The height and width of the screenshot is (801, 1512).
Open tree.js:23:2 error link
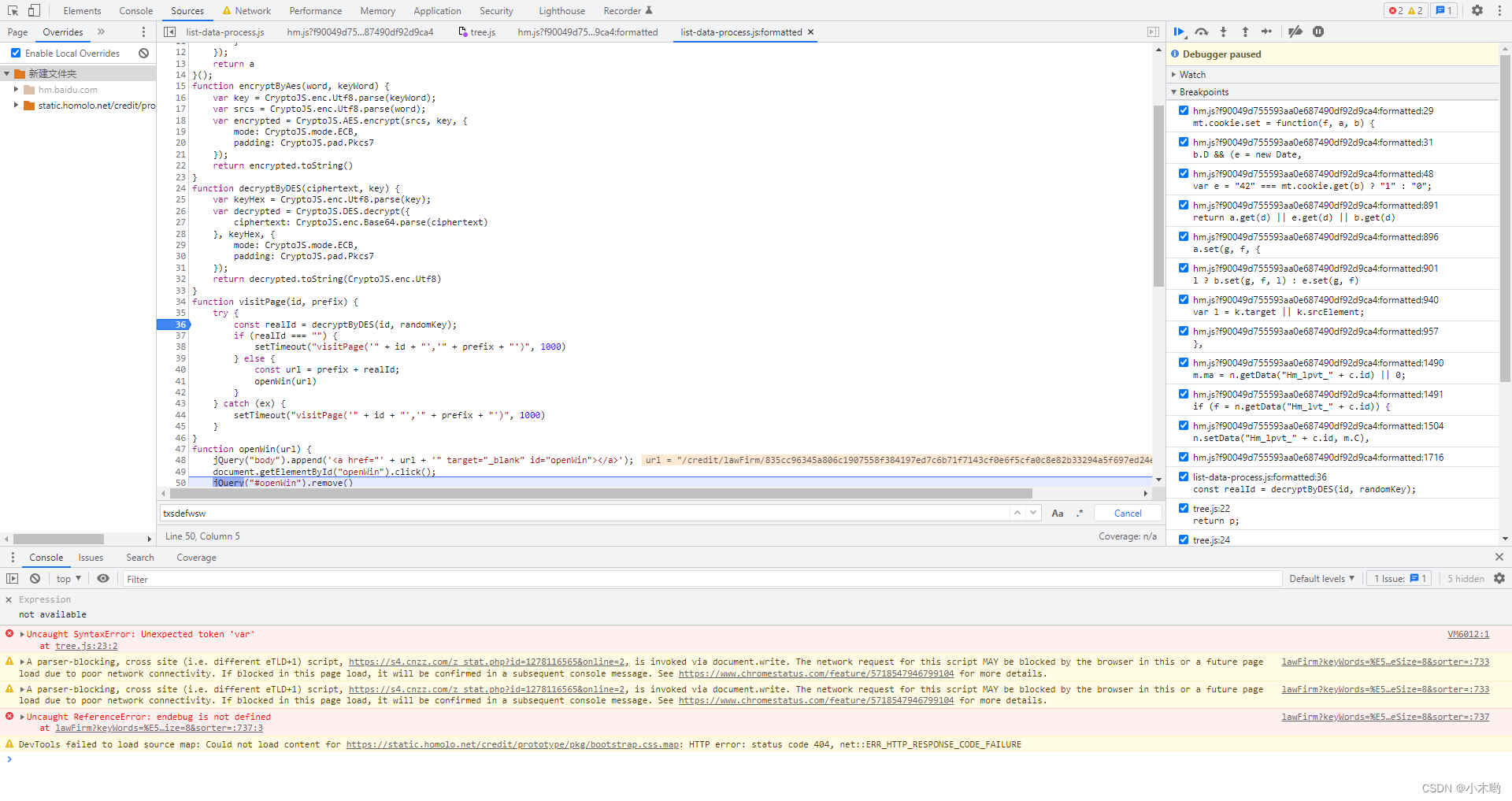(x=87, y=646)
